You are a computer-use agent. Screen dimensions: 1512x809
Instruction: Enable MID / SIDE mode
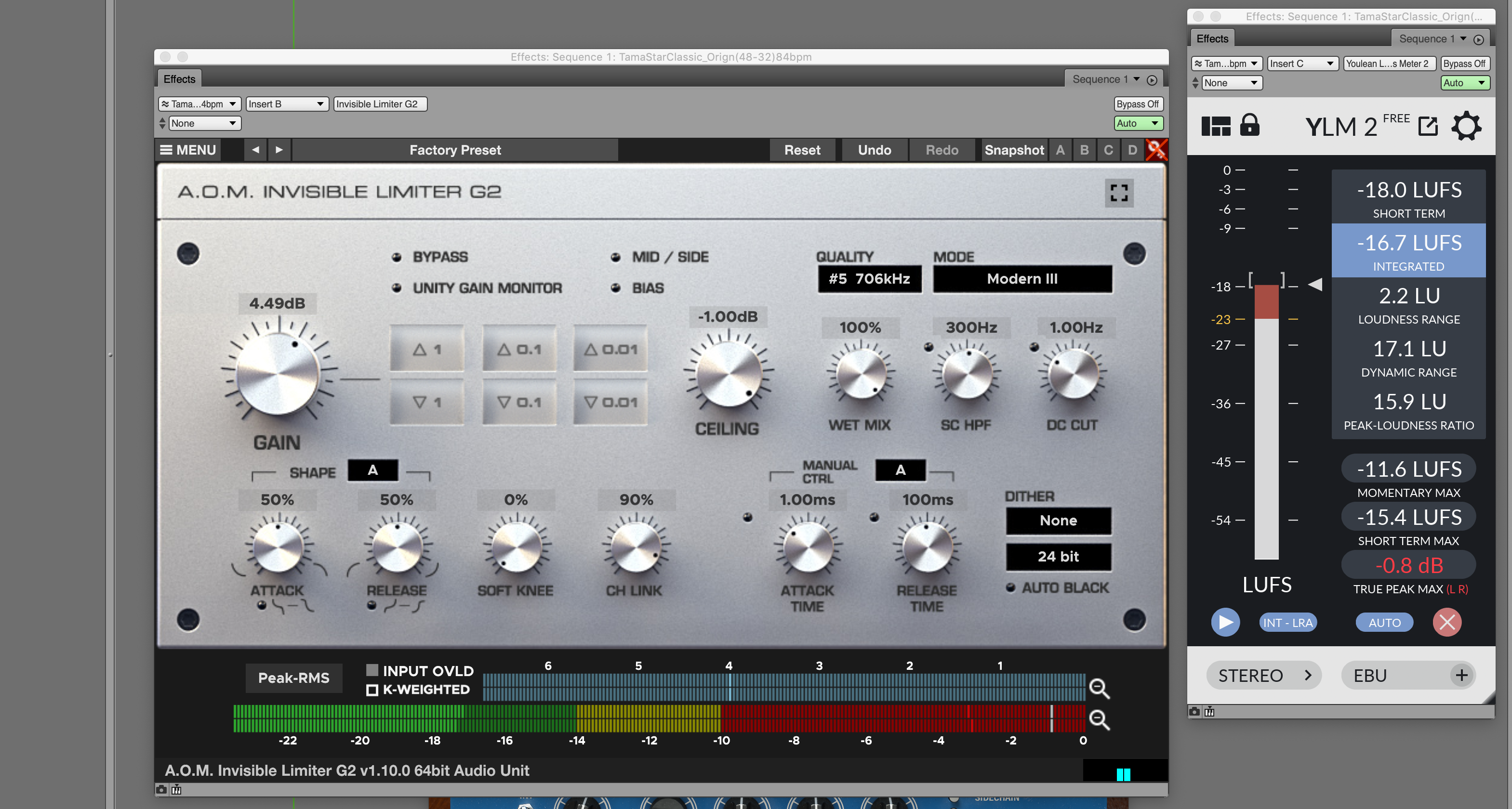tap(616, 257)
